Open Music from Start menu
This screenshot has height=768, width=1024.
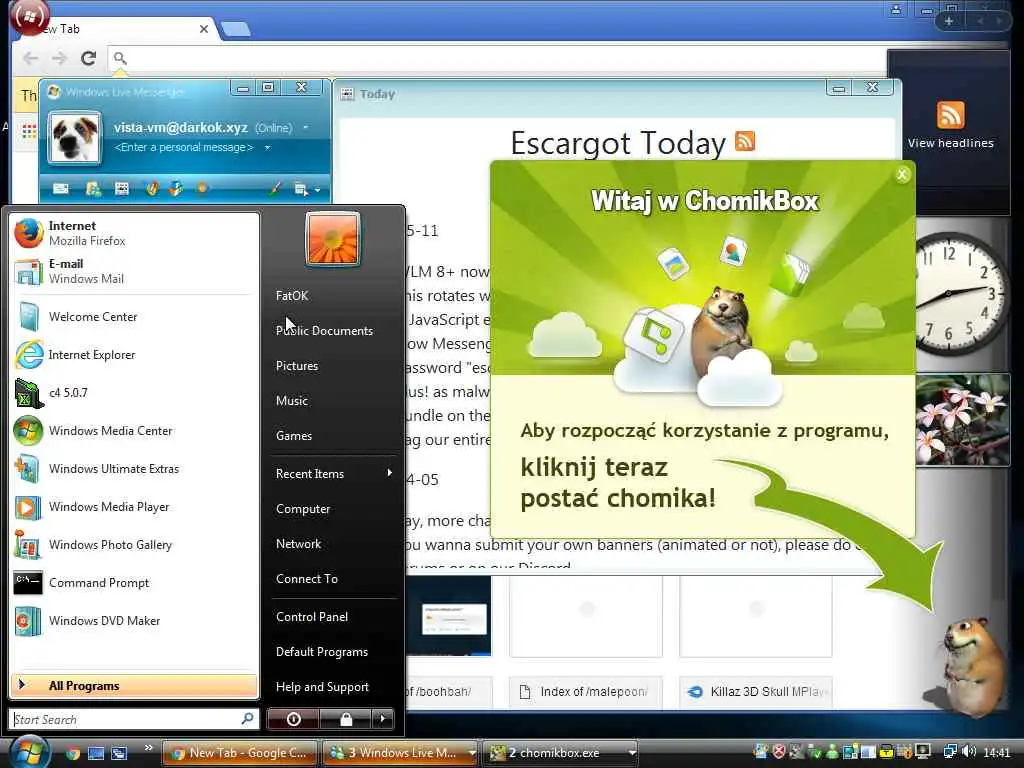pyautogui.click(x=292, y=400)
